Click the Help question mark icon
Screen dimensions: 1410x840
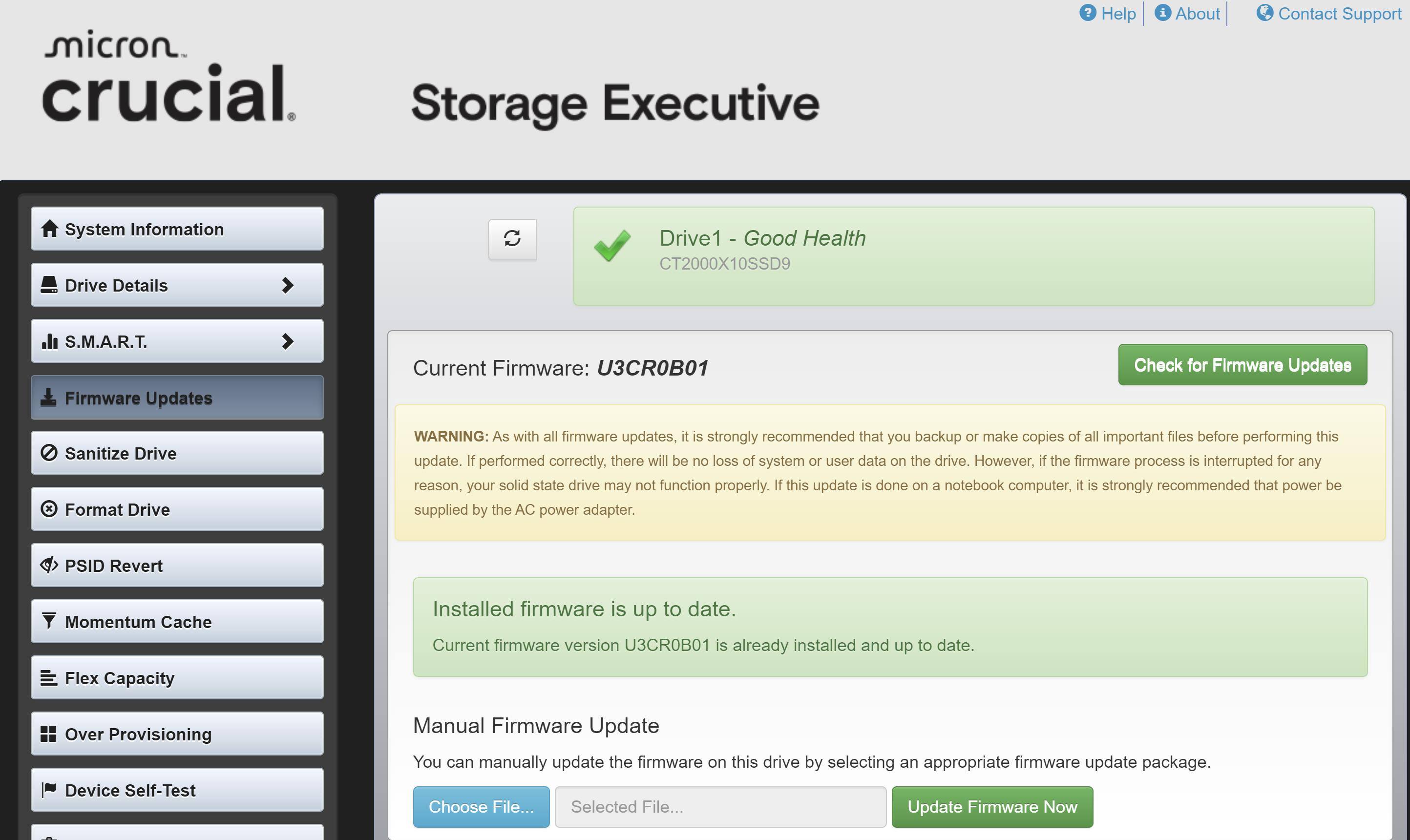pos(1087,13)
